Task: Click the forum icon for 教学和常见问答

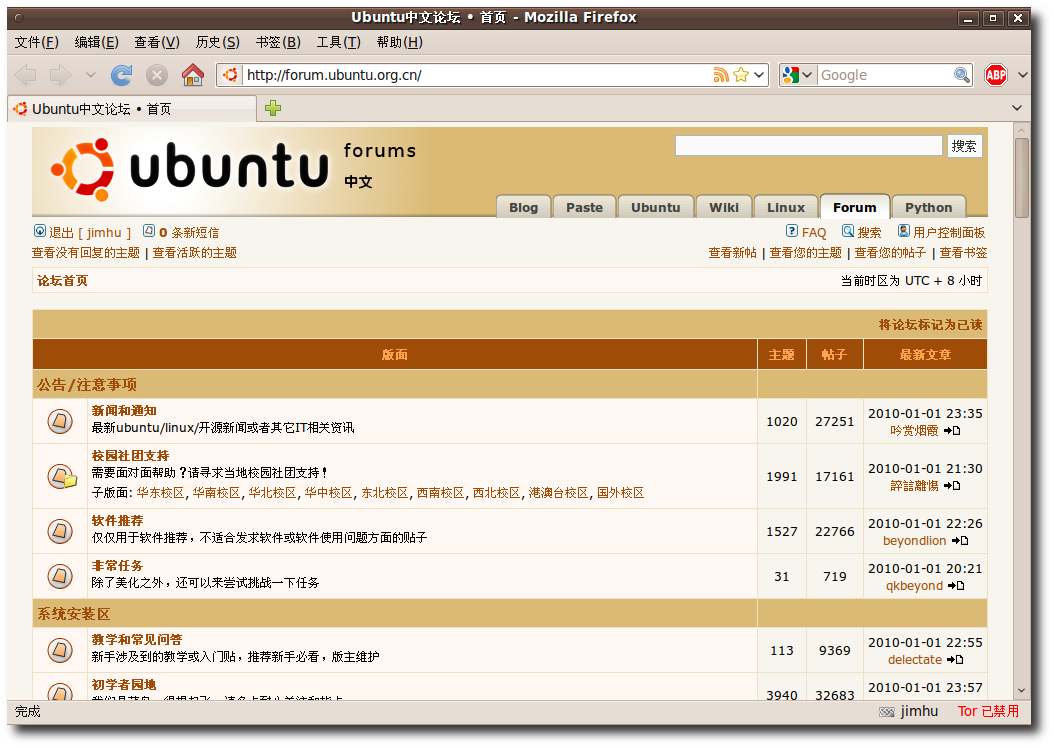Action: 60,651
